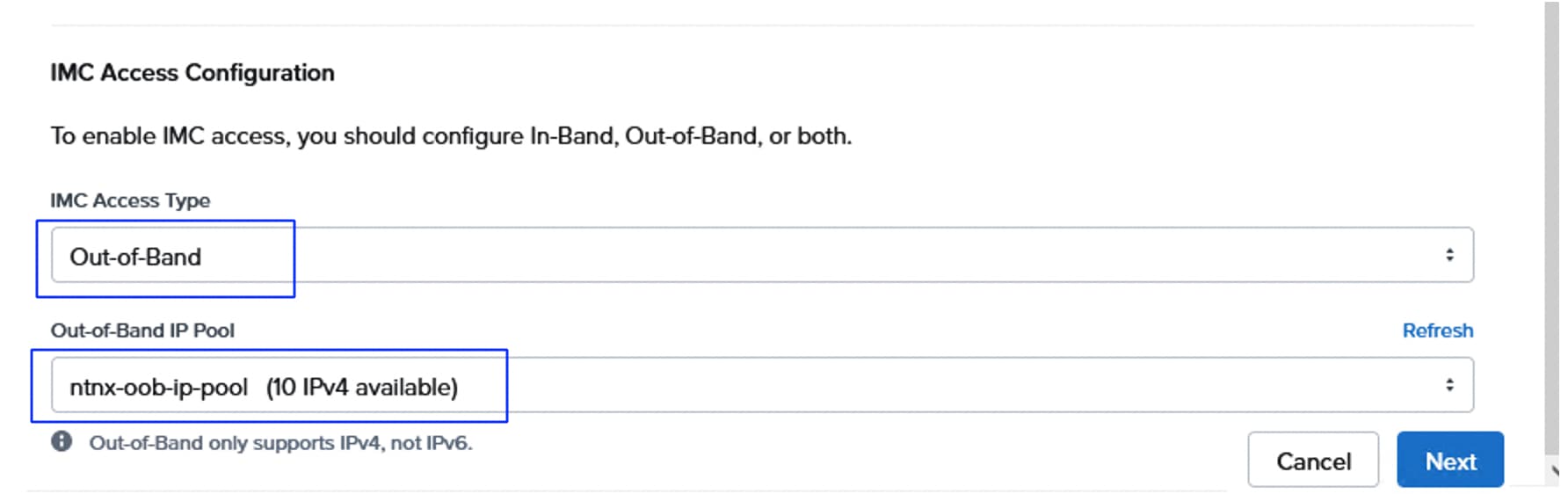Image resolution: width=1568 pixels, height=494 pixels.
Task: Proceed with the Next button
Action: (1449, 460)
